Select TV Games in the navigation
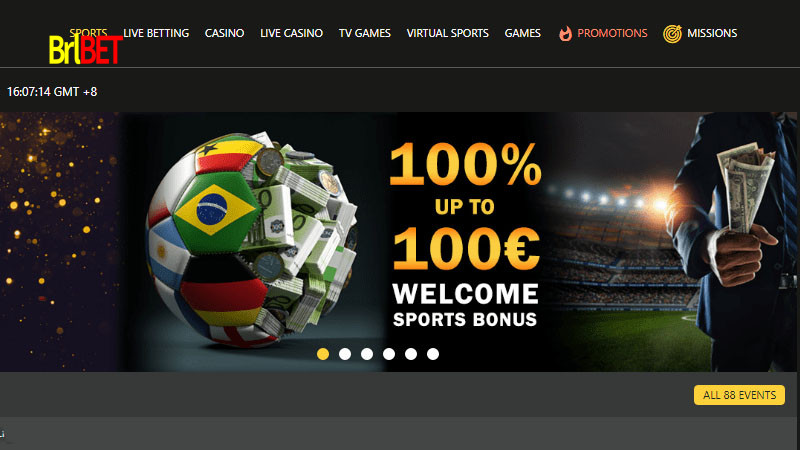This screenshot has width=800, height=450. point(365,33)
